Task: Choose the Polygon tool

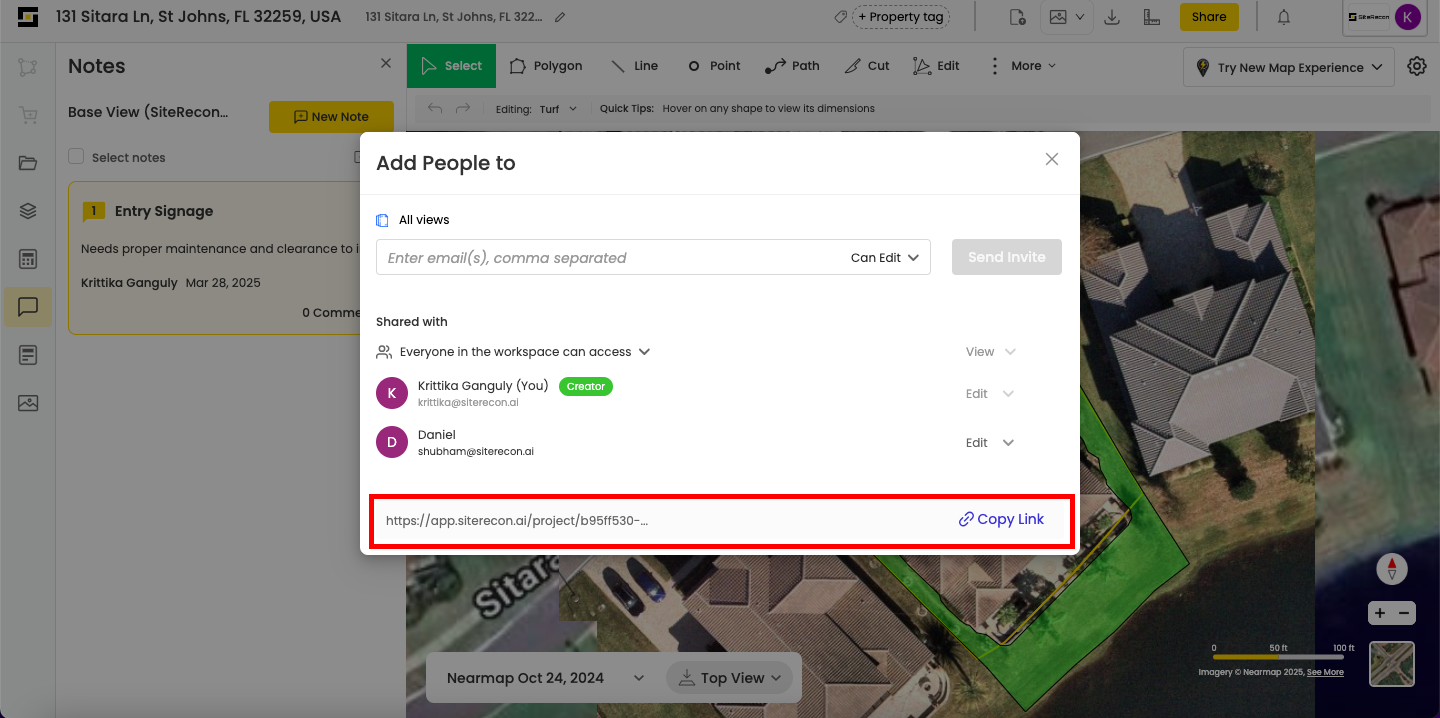Action: [x=546, y=66]
